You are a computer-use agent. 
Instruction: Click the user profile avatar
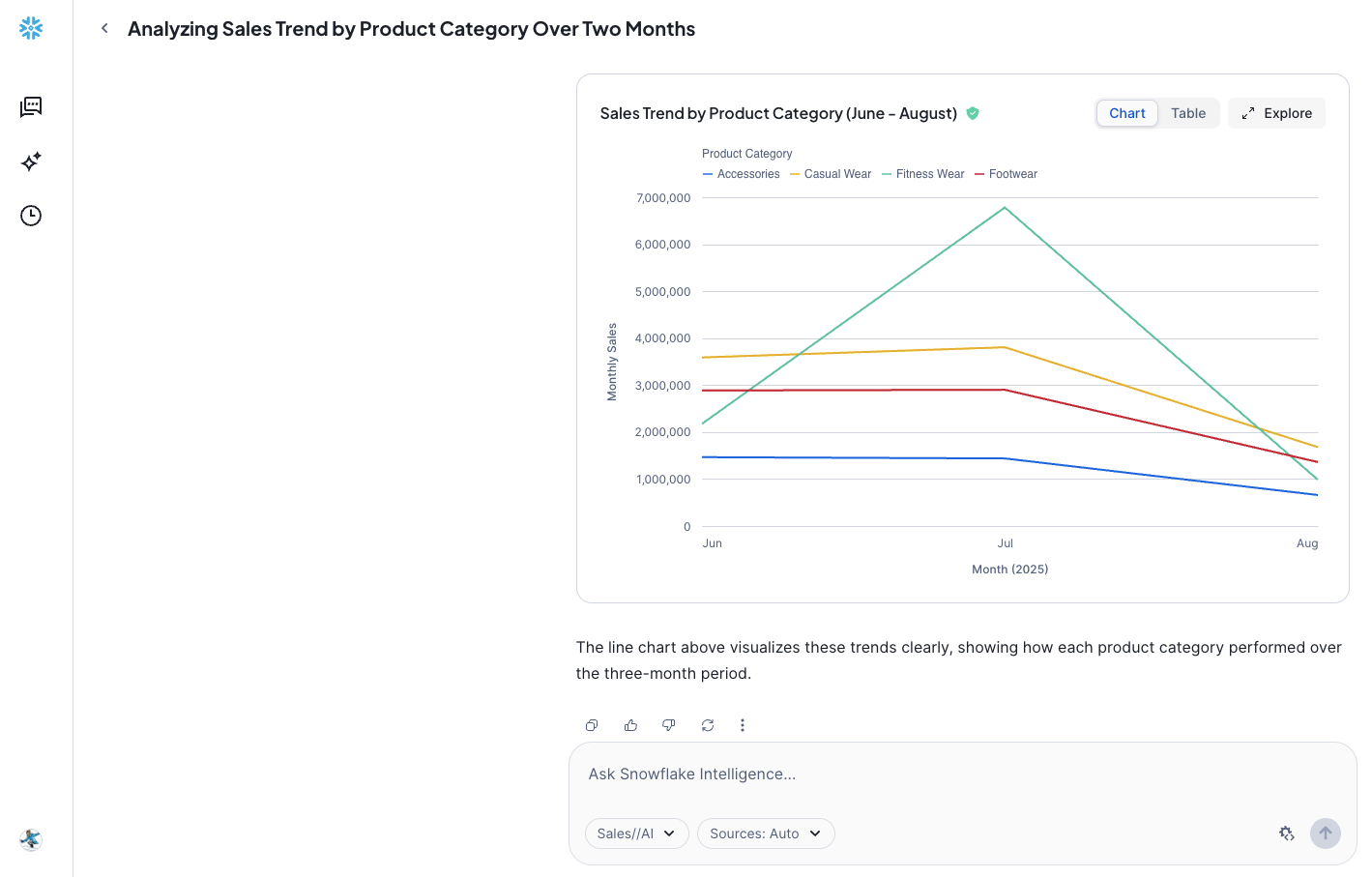point(31,839)
